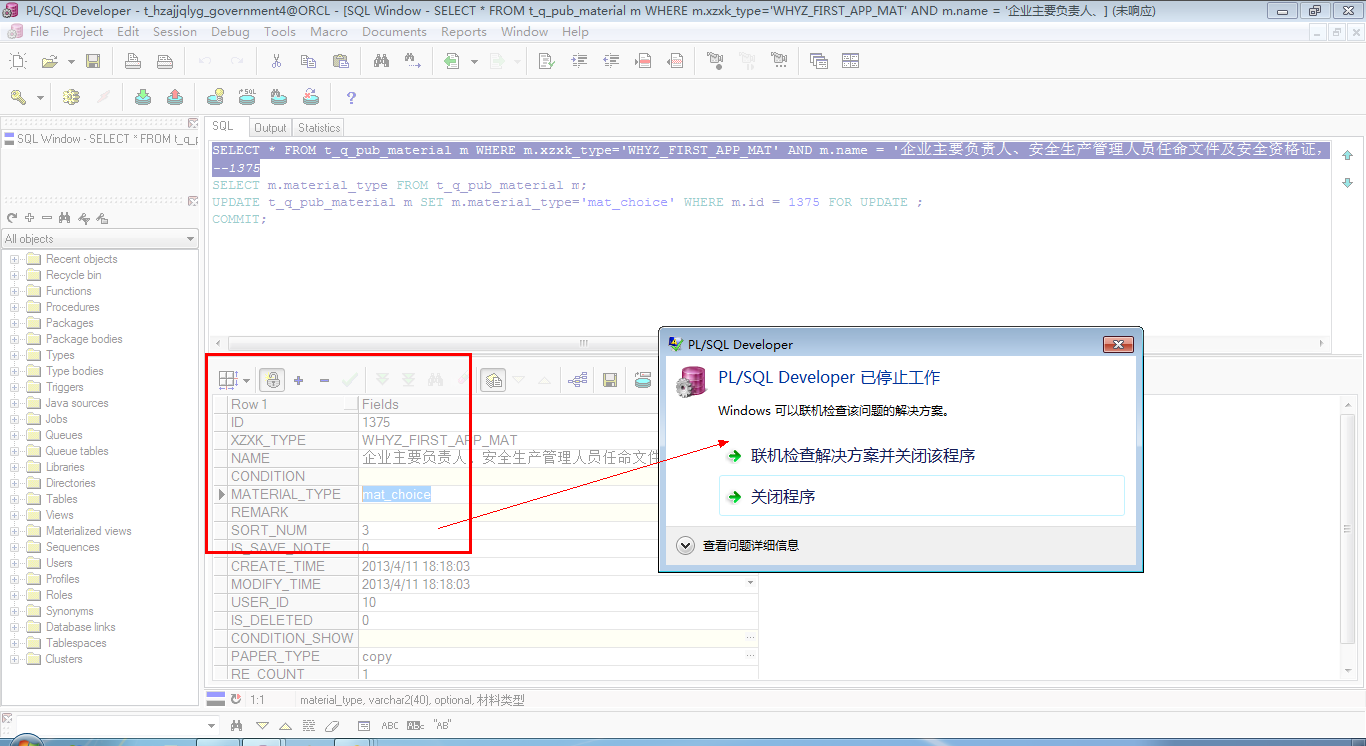Toggle whole-word "AB" search option
This screenshot has width=1366, height=746.
[441, 725]
